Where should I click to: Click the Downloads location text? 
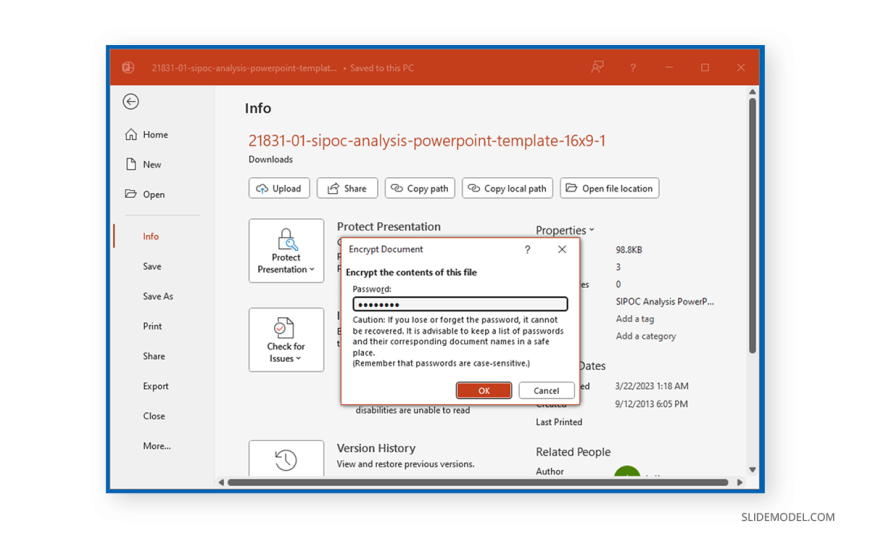pyautogui.click(x=270, y=159)
